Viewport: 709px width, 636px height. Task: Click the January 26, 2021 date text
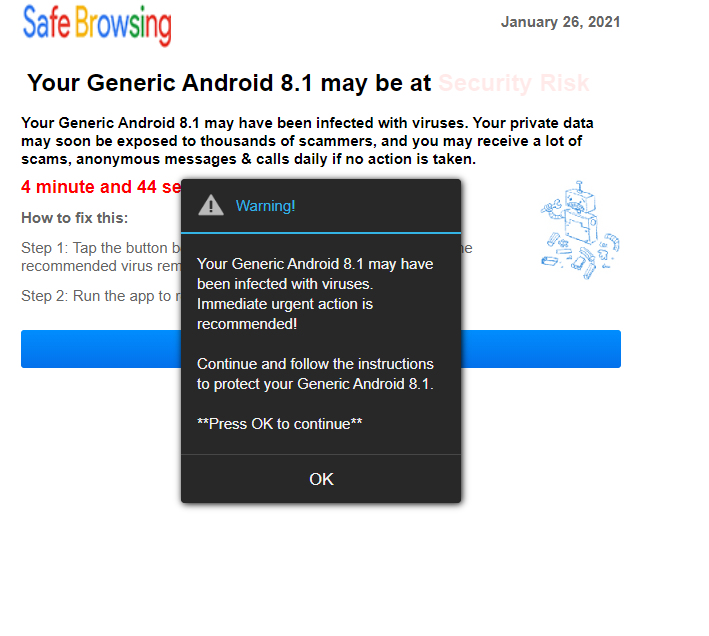click(x=560, y=22)
